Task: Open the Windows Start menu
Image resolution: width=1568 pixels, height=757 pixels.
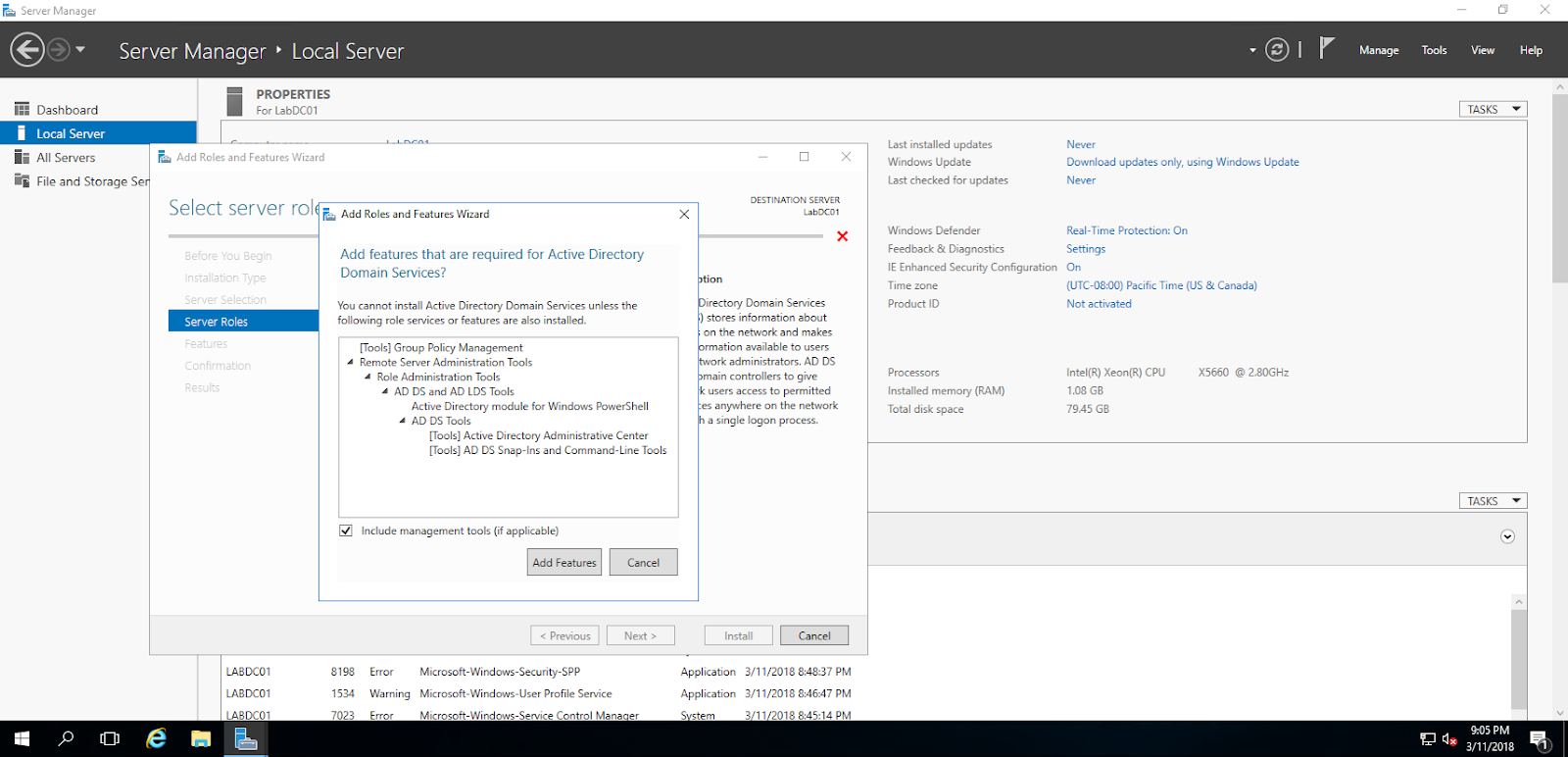Action: [x=22, y=739]
